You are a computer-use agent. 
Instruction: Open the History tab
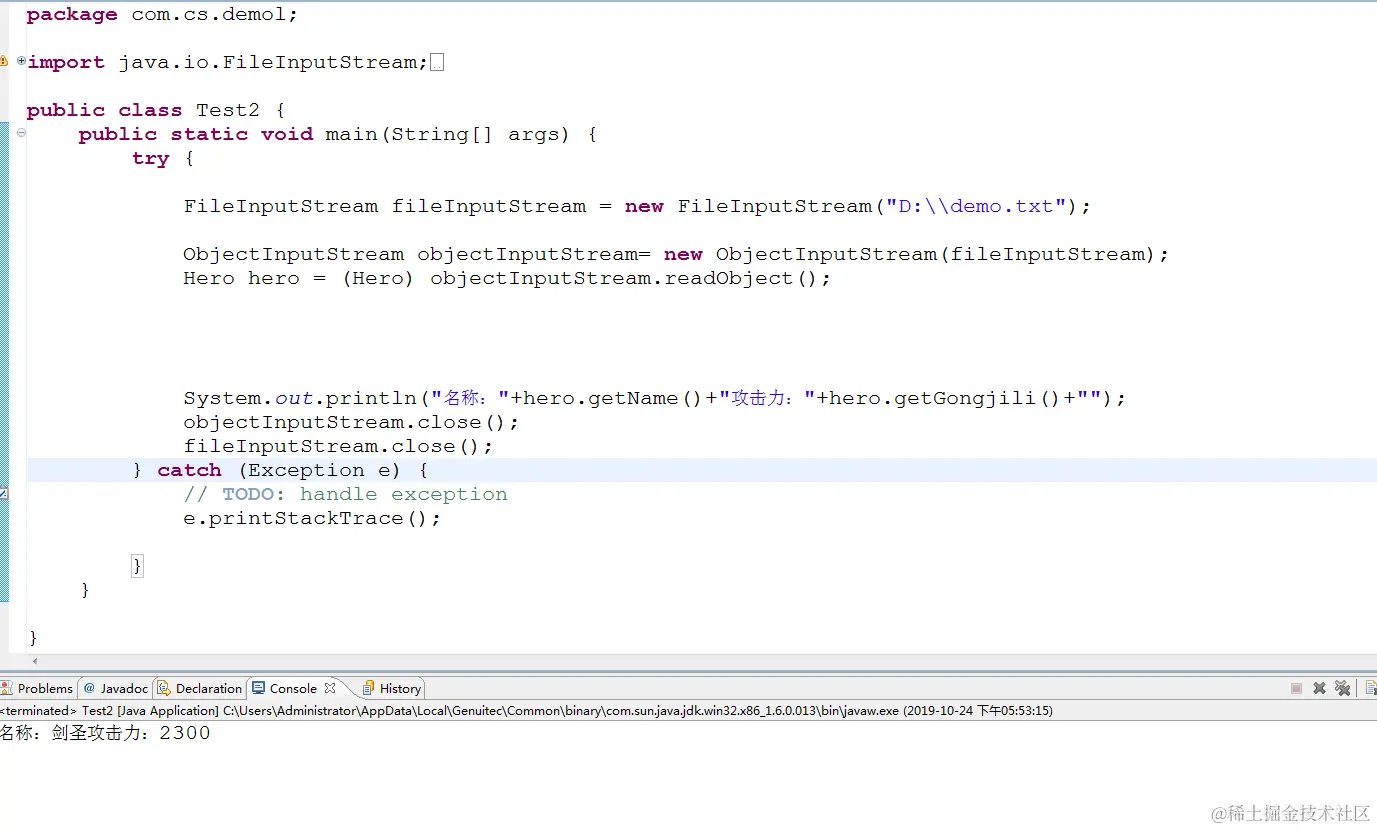(x=392, y=688)
